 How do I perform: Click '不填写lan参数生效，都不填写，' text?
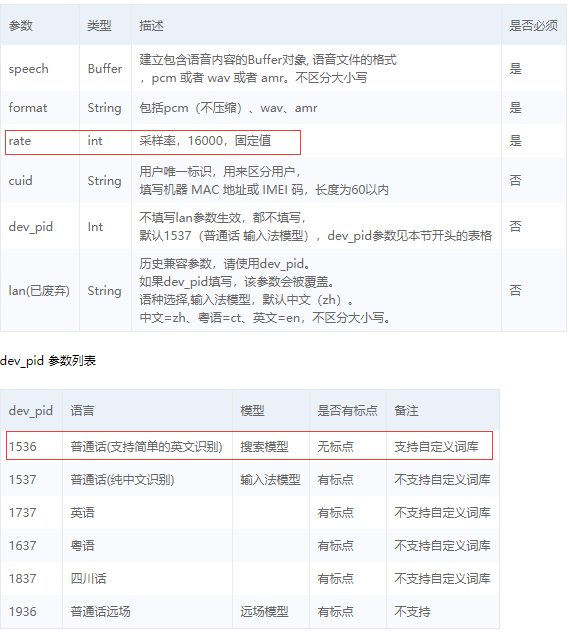click(x=223, y=218)
